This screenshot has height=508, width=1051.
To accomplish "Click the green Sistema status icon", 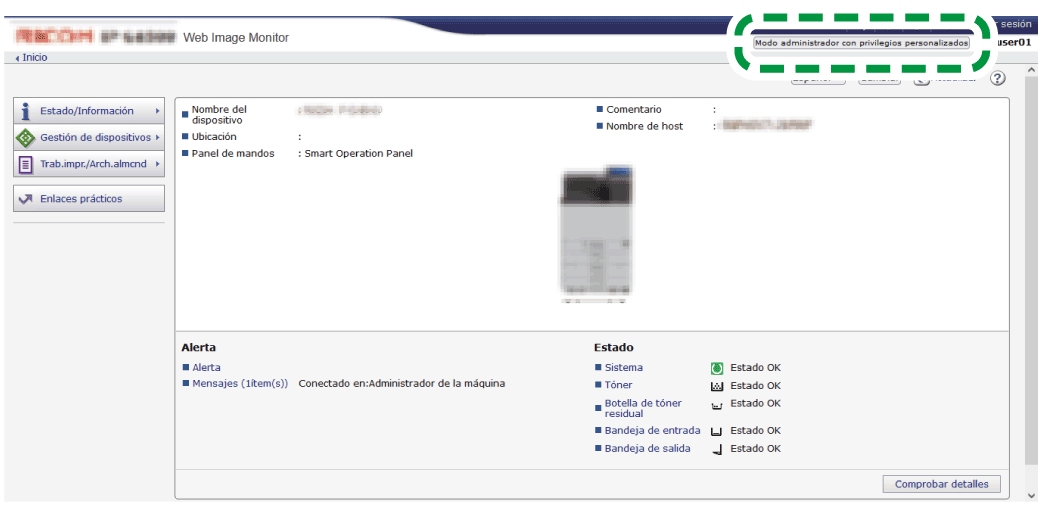I will 716,368.
